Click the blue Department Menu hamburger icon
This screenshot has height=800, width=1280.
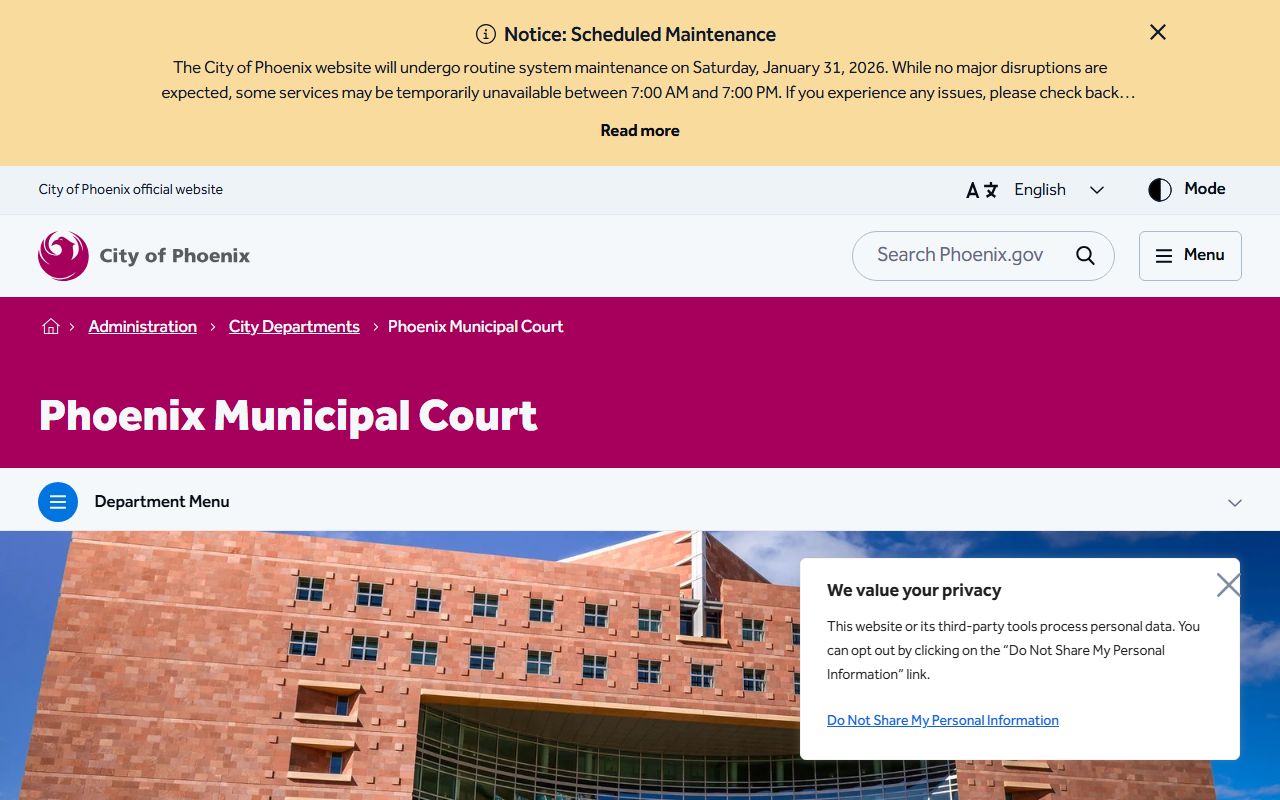tap(58, 502)
